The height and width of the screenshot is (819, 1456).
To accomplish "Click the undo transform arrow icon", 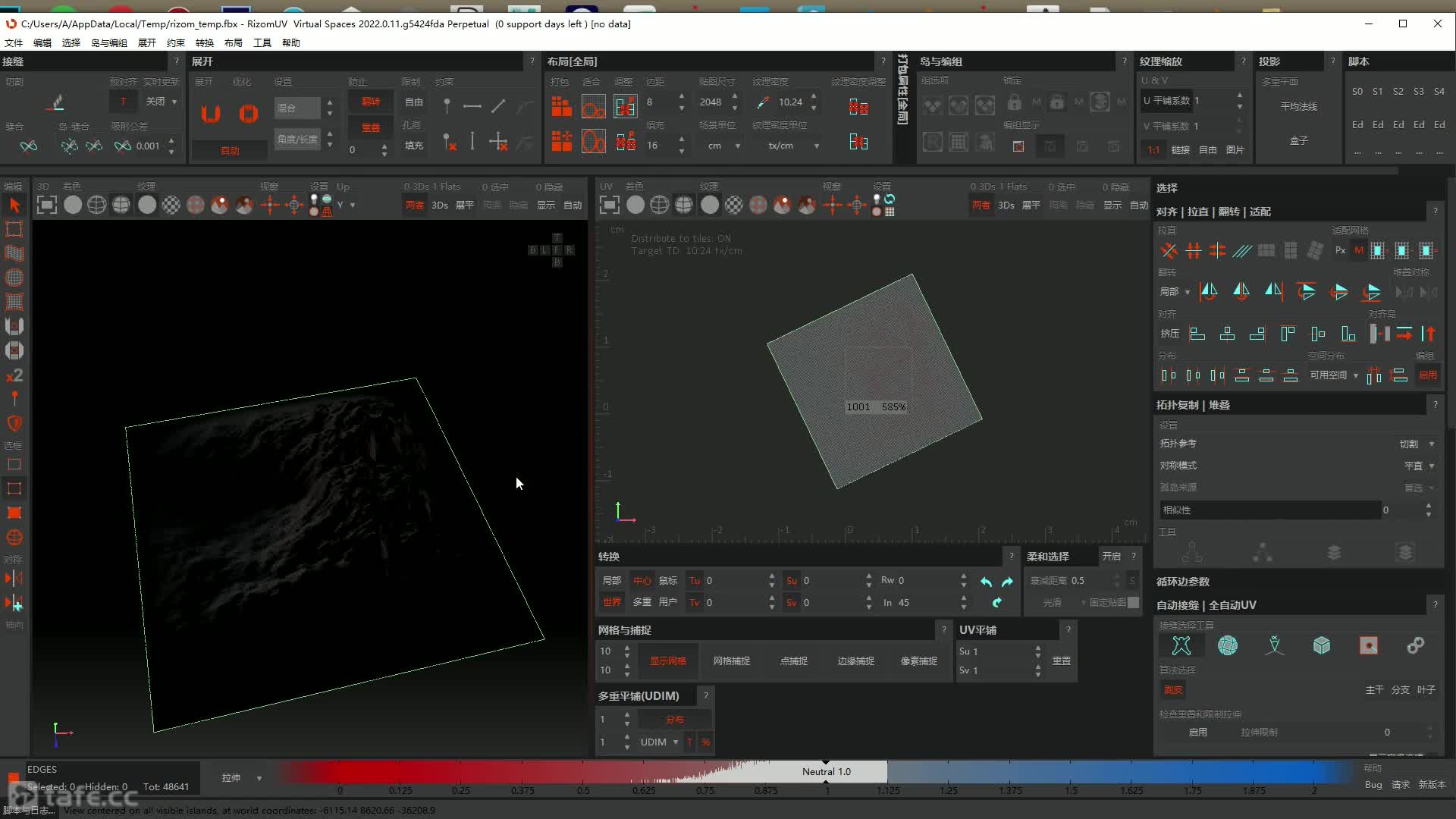I will pos(986,582).
